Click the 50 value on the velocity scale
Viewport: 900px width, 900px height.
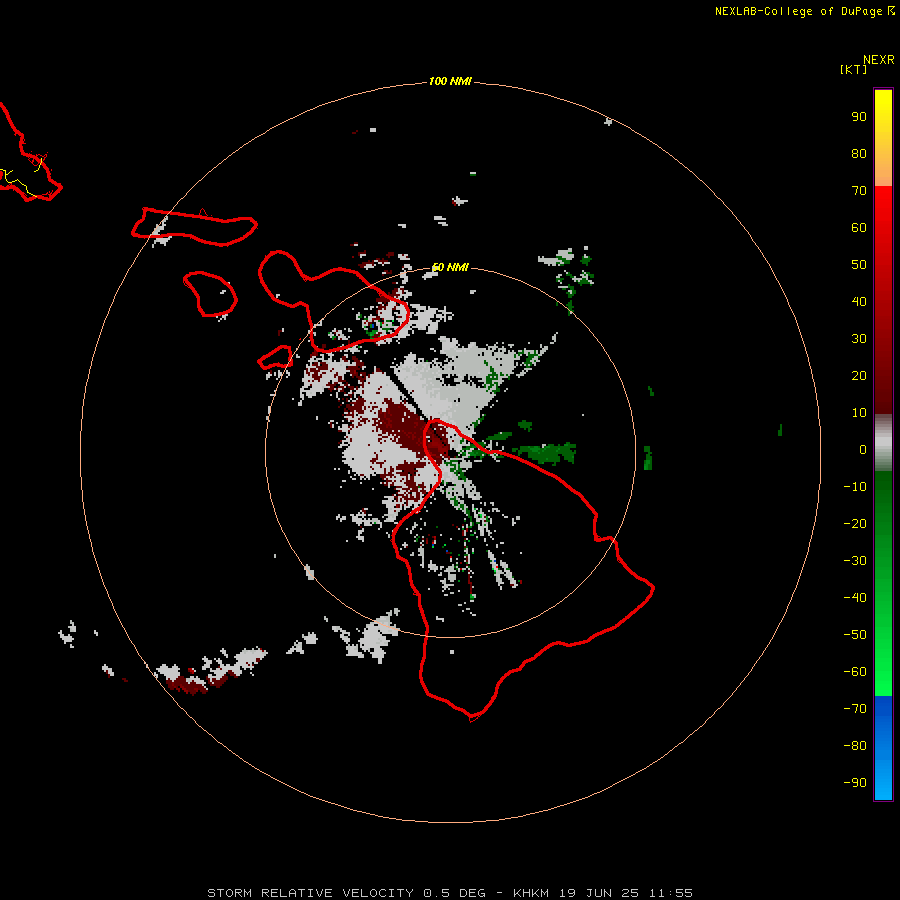pos(859,265)
